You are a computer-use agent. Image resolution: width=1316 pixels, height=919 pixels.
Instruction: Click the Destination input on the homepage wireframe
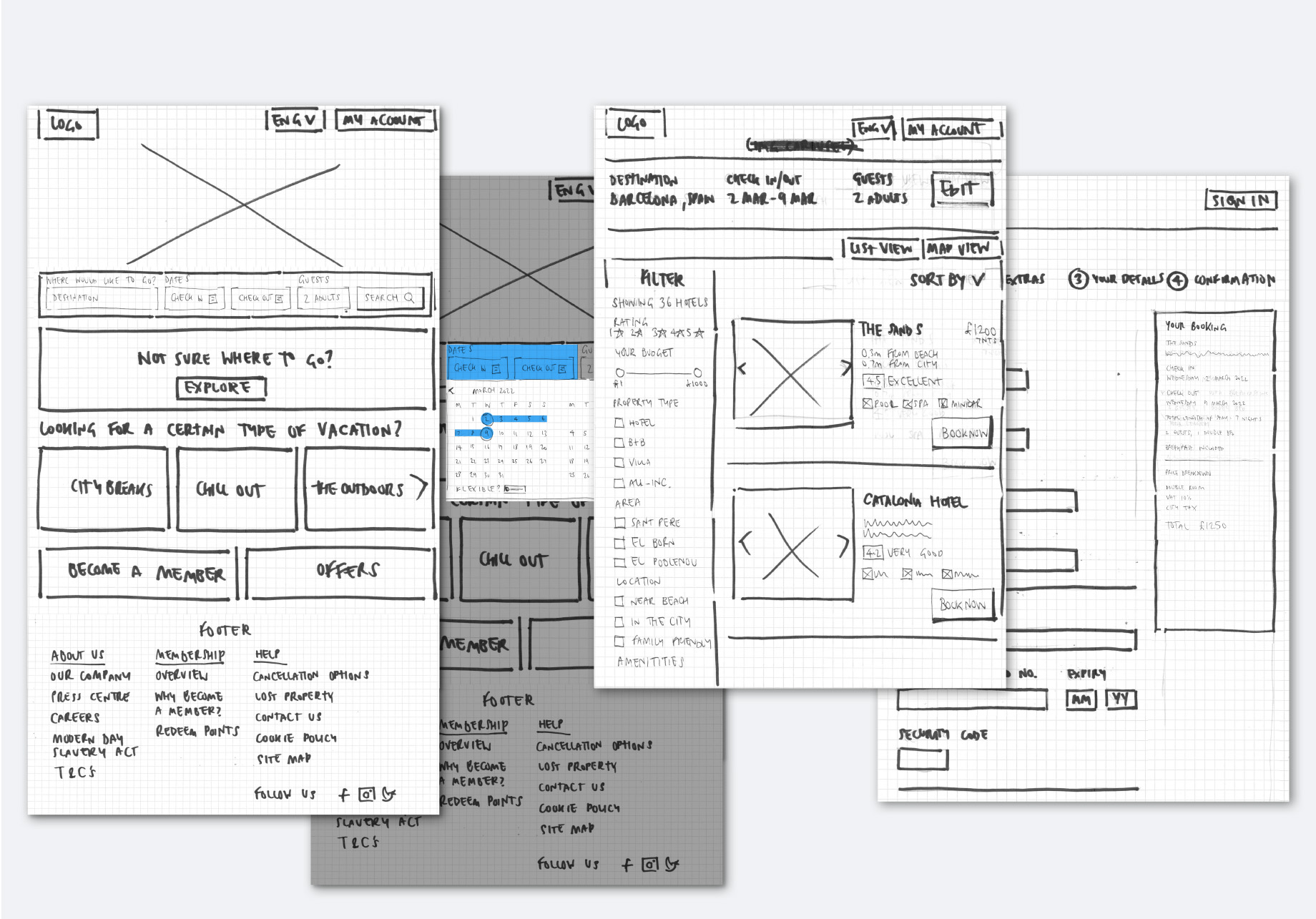101,298
